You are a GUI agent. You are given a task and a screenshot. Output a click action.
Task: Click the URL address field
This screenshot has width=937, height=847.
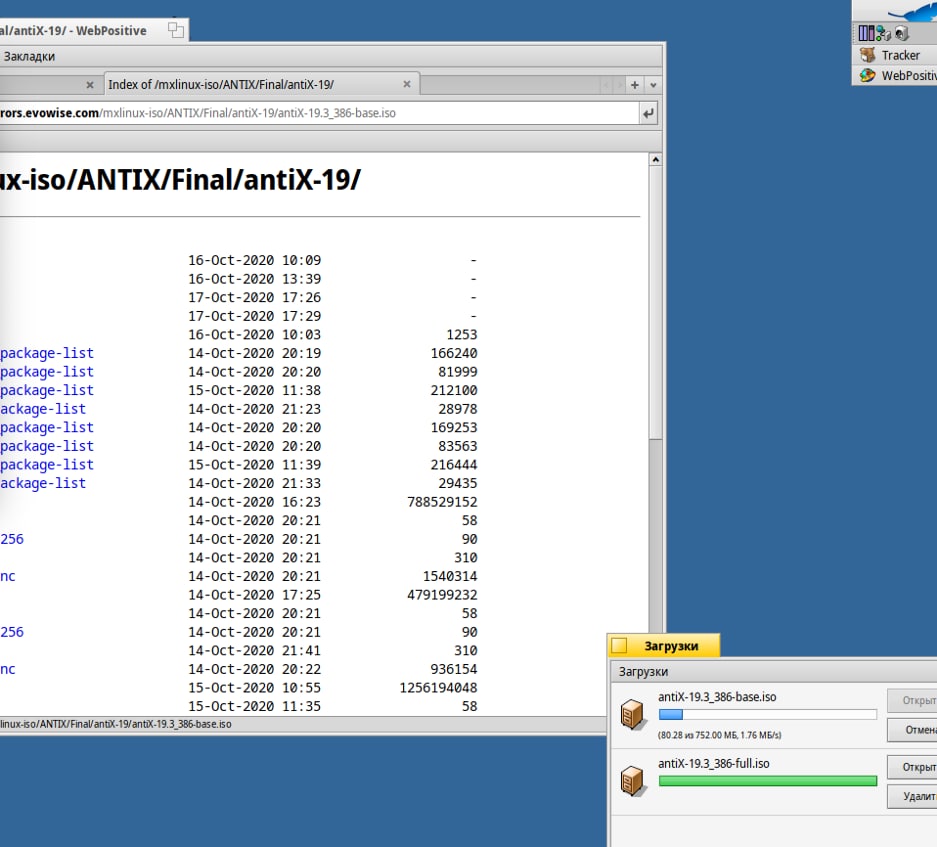click(317, 113)
